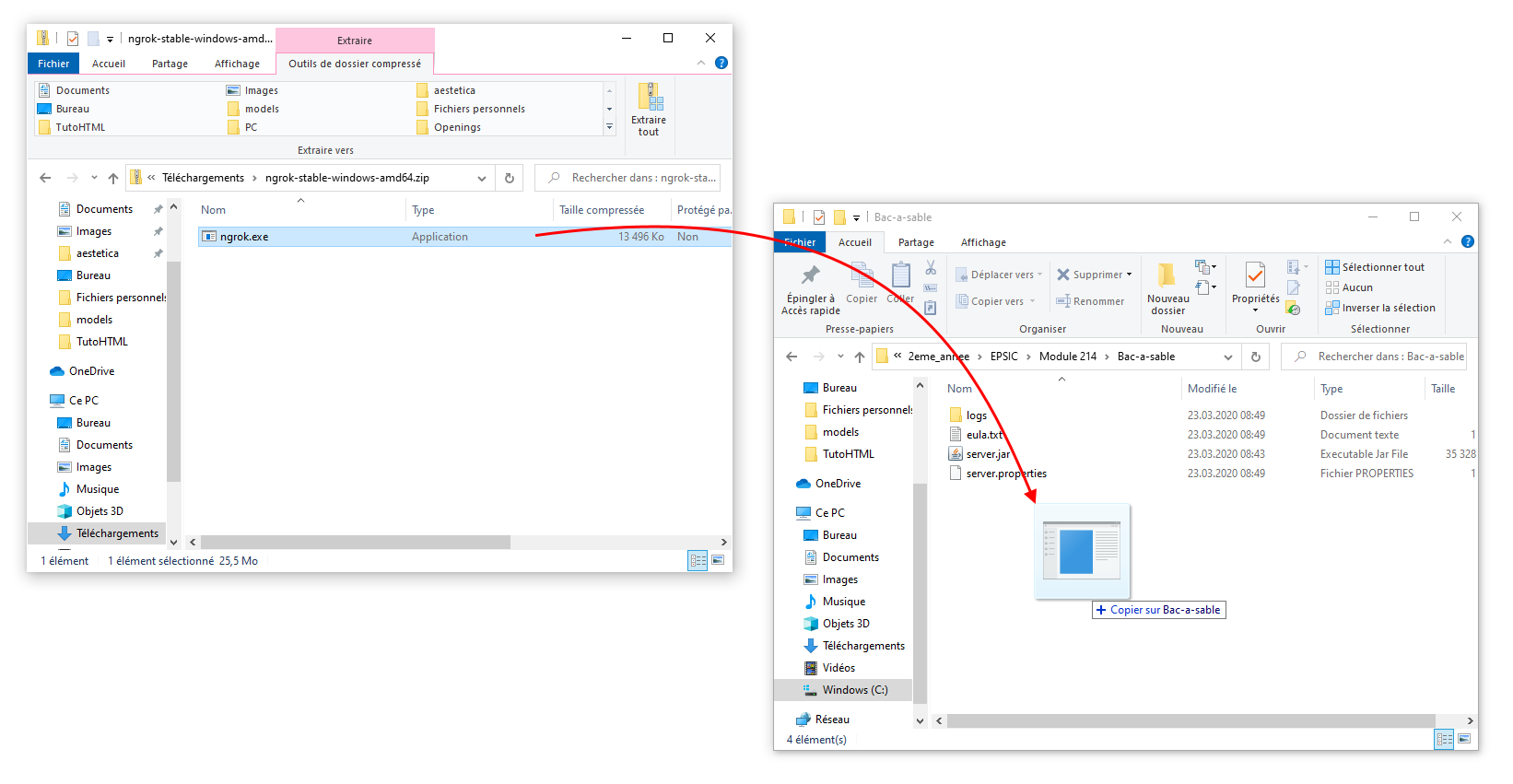Image resolution: width=1513 pixels, height=784 pixels.
Task: Switch Bac-a-sable to details view icon
Action: pos(1444,739)
